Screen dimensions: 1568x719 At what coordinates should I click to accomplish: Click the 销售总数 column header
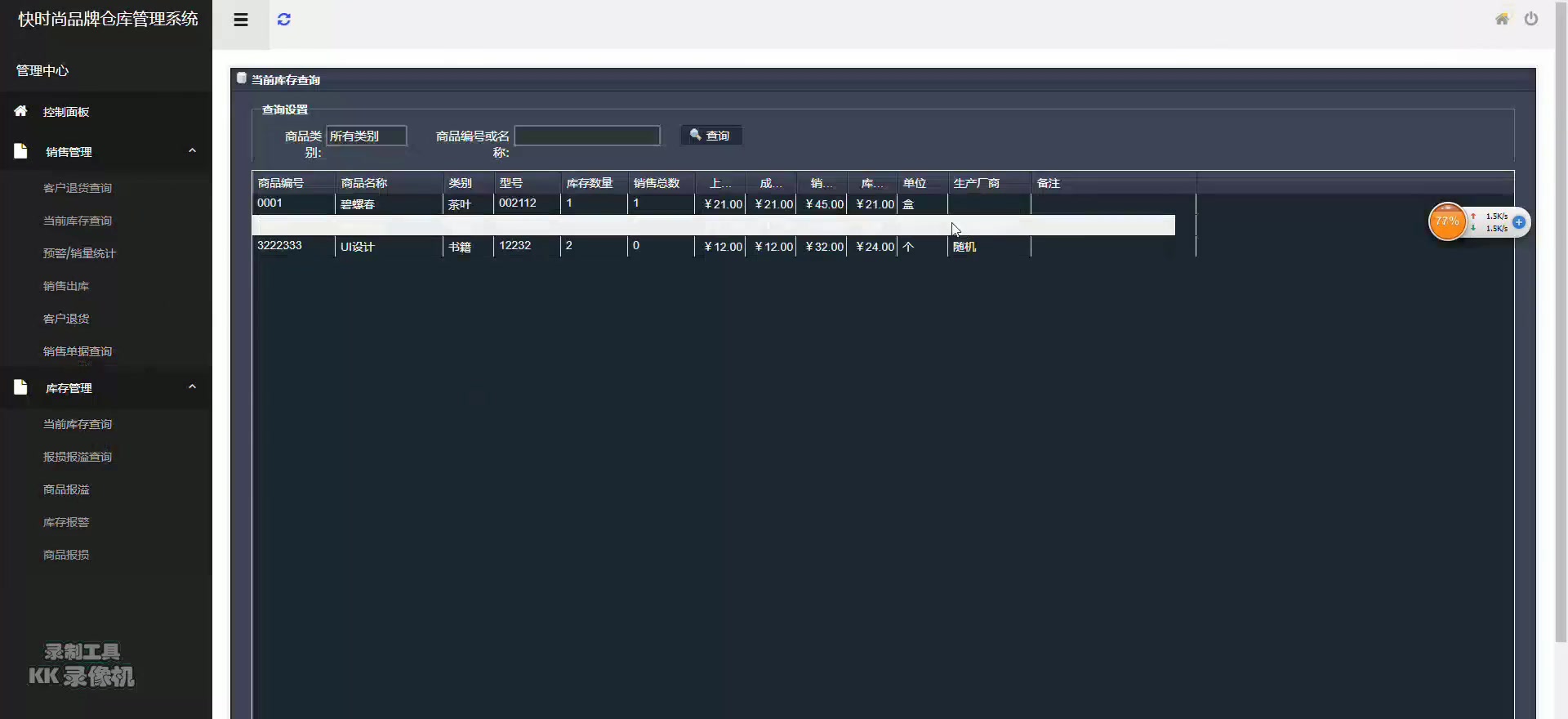pos(661,183)
